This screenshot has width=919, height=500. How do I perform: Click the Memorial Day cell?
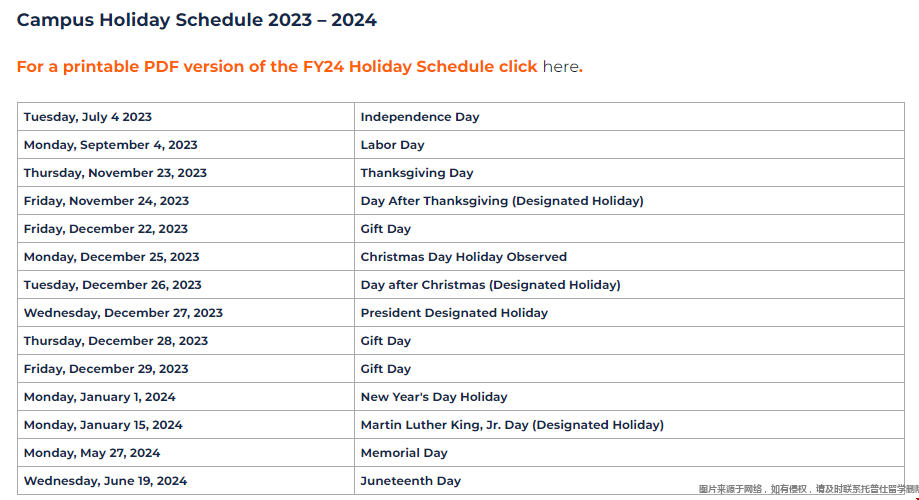pyautogui.click(x=404, y=453)
